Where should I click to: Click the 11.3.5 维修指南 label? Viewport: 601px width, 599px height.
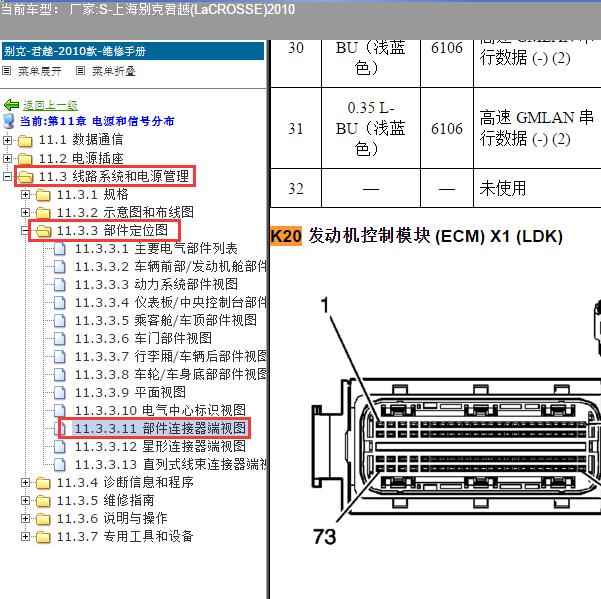105,501
